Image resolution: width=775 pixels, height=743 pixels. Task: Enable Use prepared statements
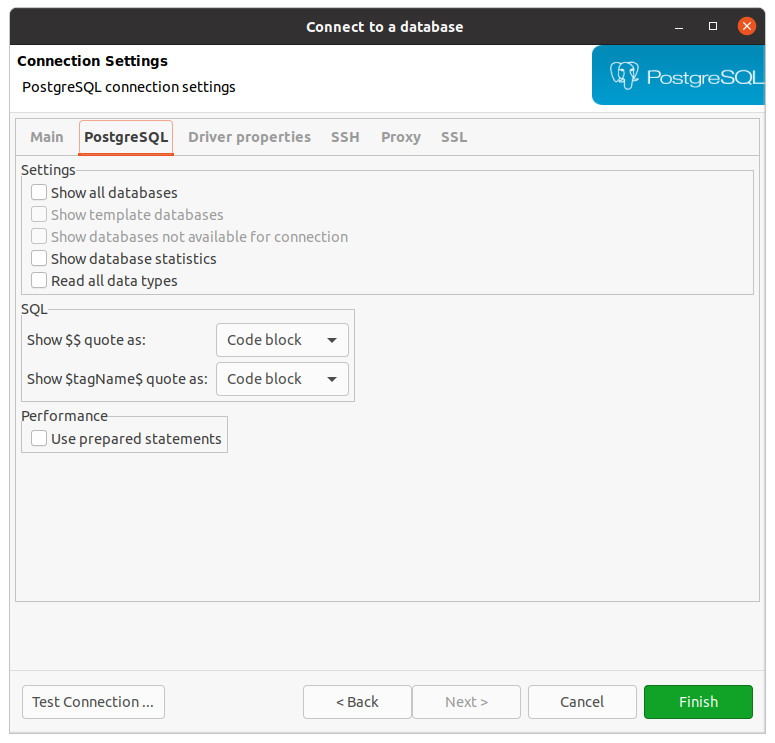coord(39,439)
